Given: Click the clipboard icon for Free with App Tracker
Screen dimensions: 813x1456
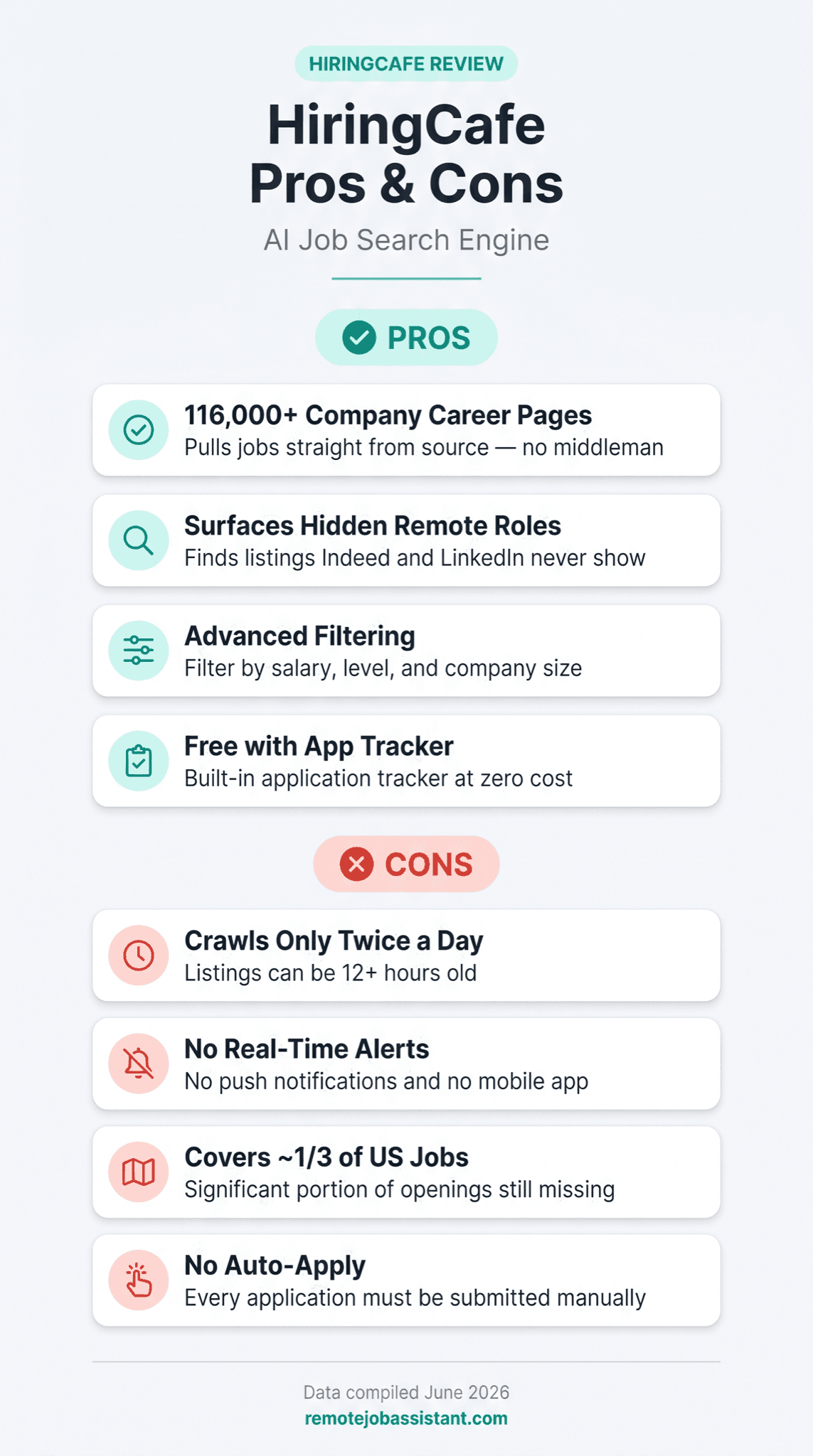Looking at the screenshot, I should coord(139,761).
